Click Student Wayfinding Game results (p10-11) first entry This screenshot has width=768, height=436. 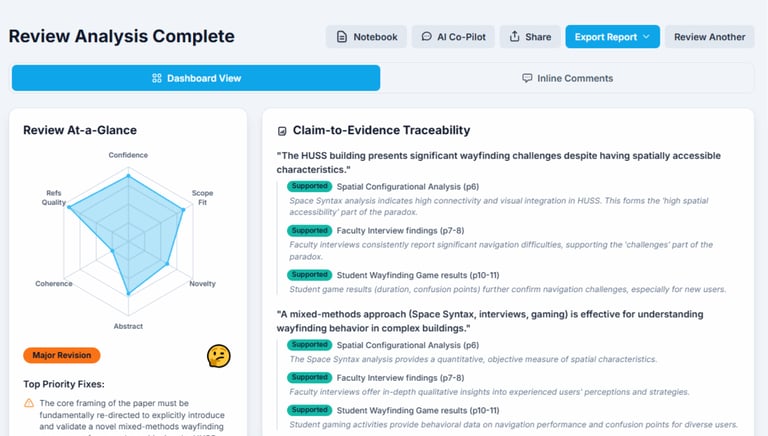(x=420, y=275)
